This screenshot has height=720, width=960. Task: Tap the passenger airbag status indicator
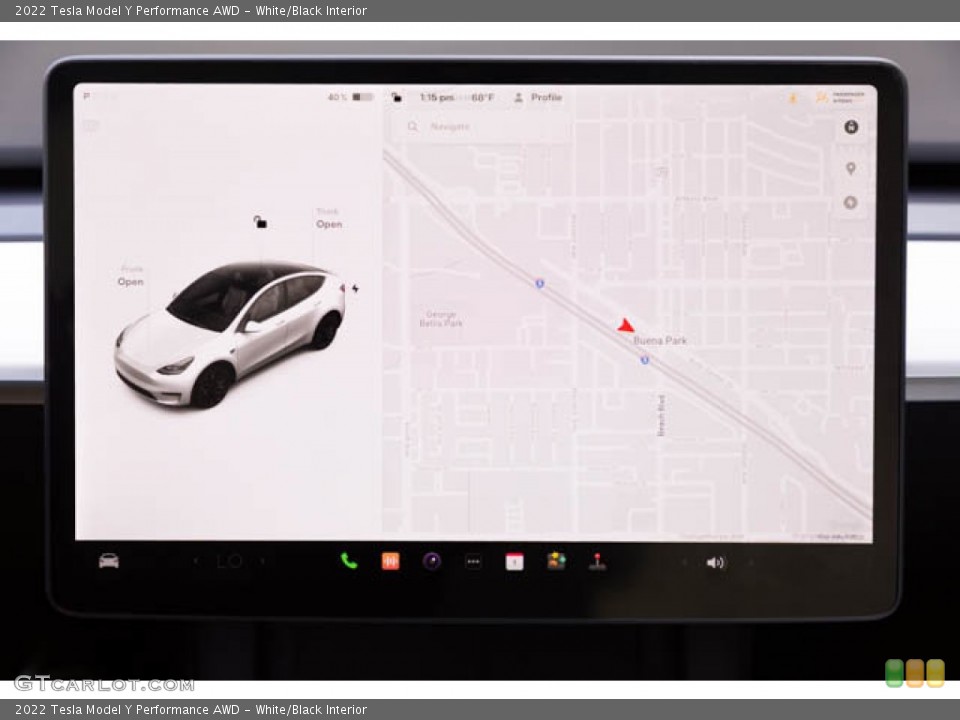click(x=841, y=97)
